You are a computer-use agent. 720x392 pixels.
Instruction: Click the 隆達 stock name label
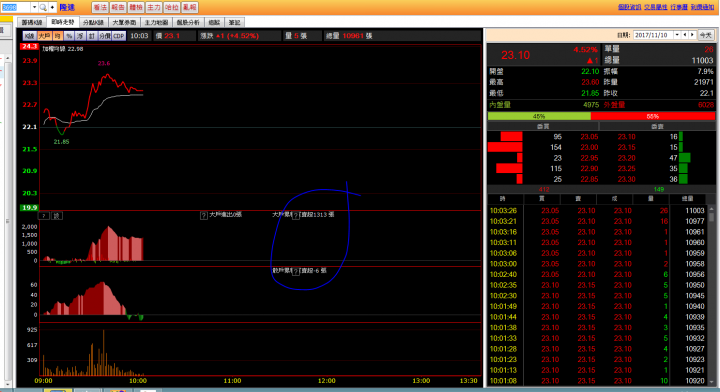[x=67, y=7]
